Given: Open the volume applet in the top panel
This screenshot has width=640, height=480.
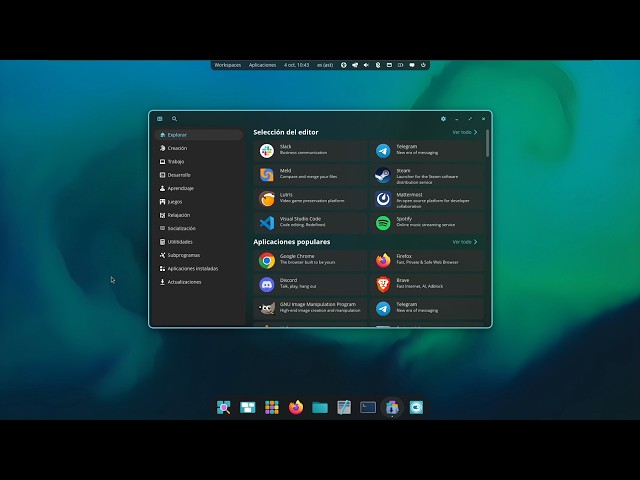Looking at the screenshot, I should click(x=367, y=65).
